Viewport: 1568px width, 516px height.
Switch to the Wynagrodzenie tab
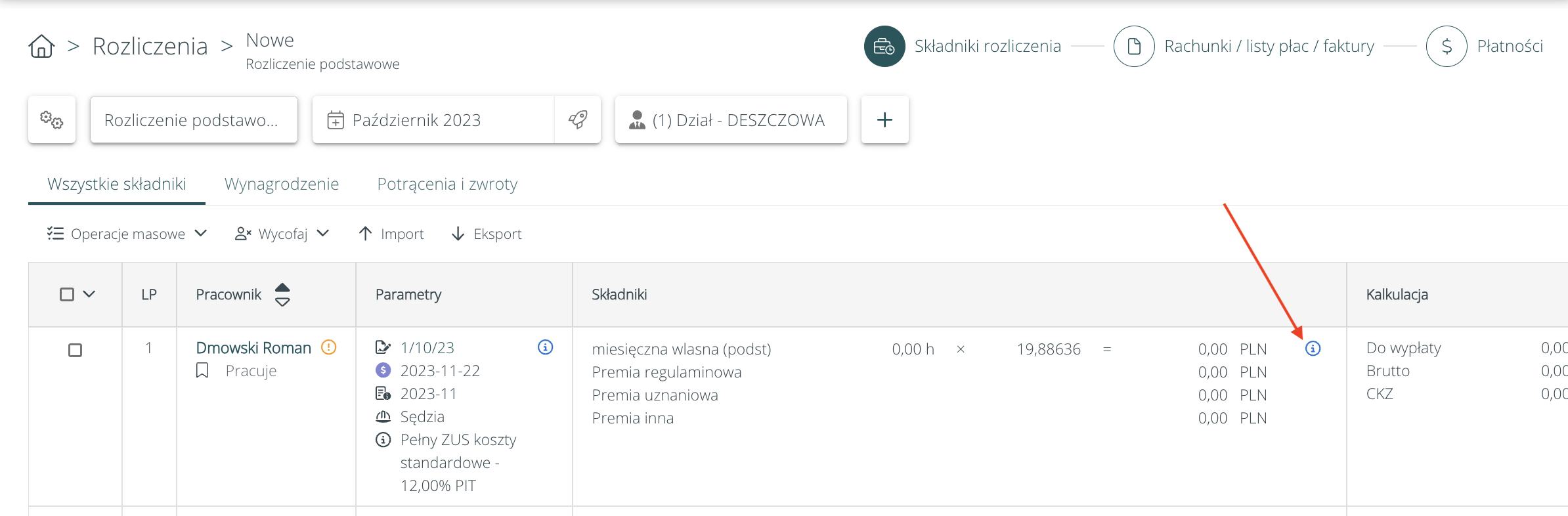tap(282, 184)
